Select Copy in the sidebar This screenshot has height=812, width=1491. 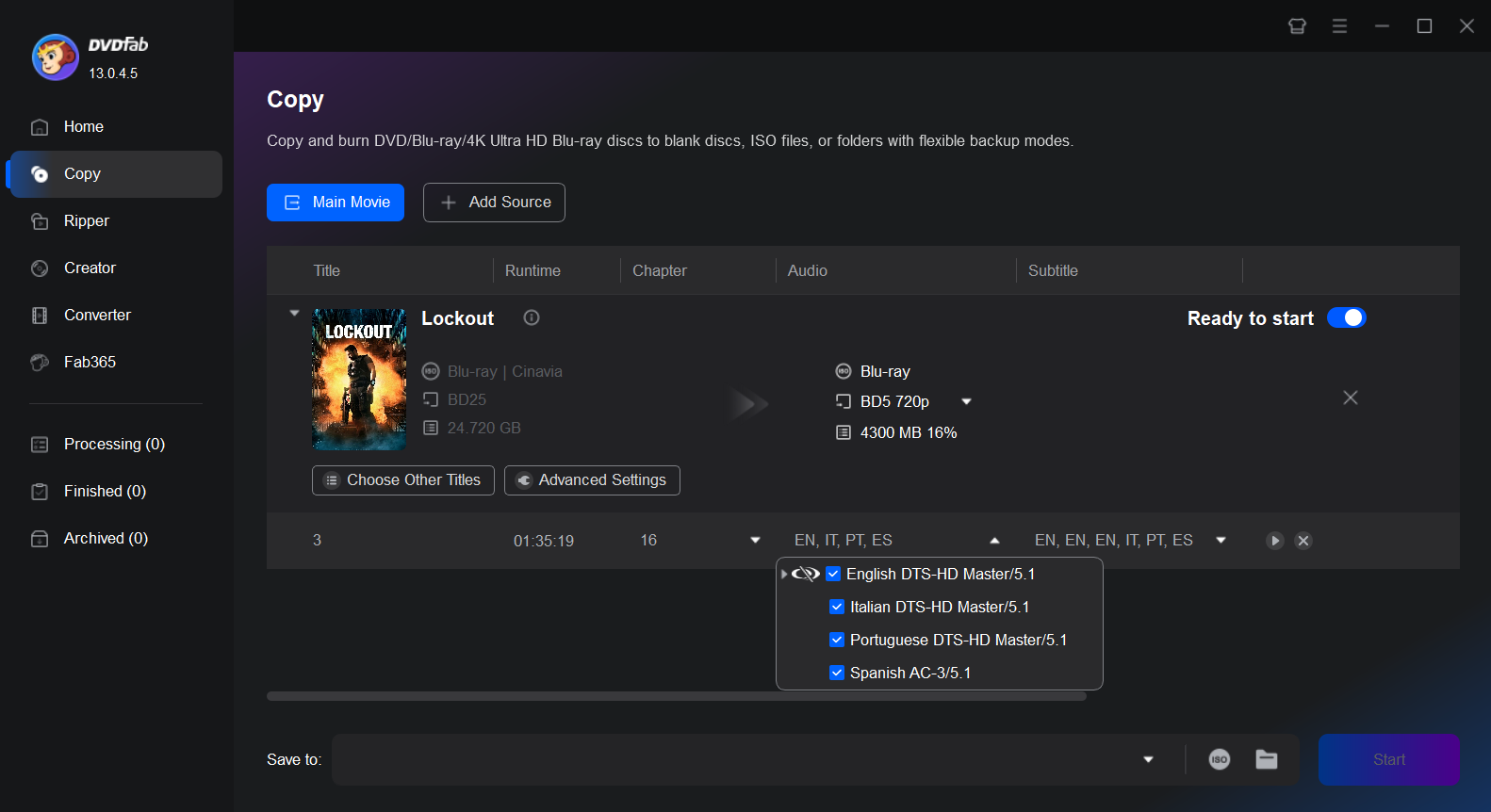[116, 174]
